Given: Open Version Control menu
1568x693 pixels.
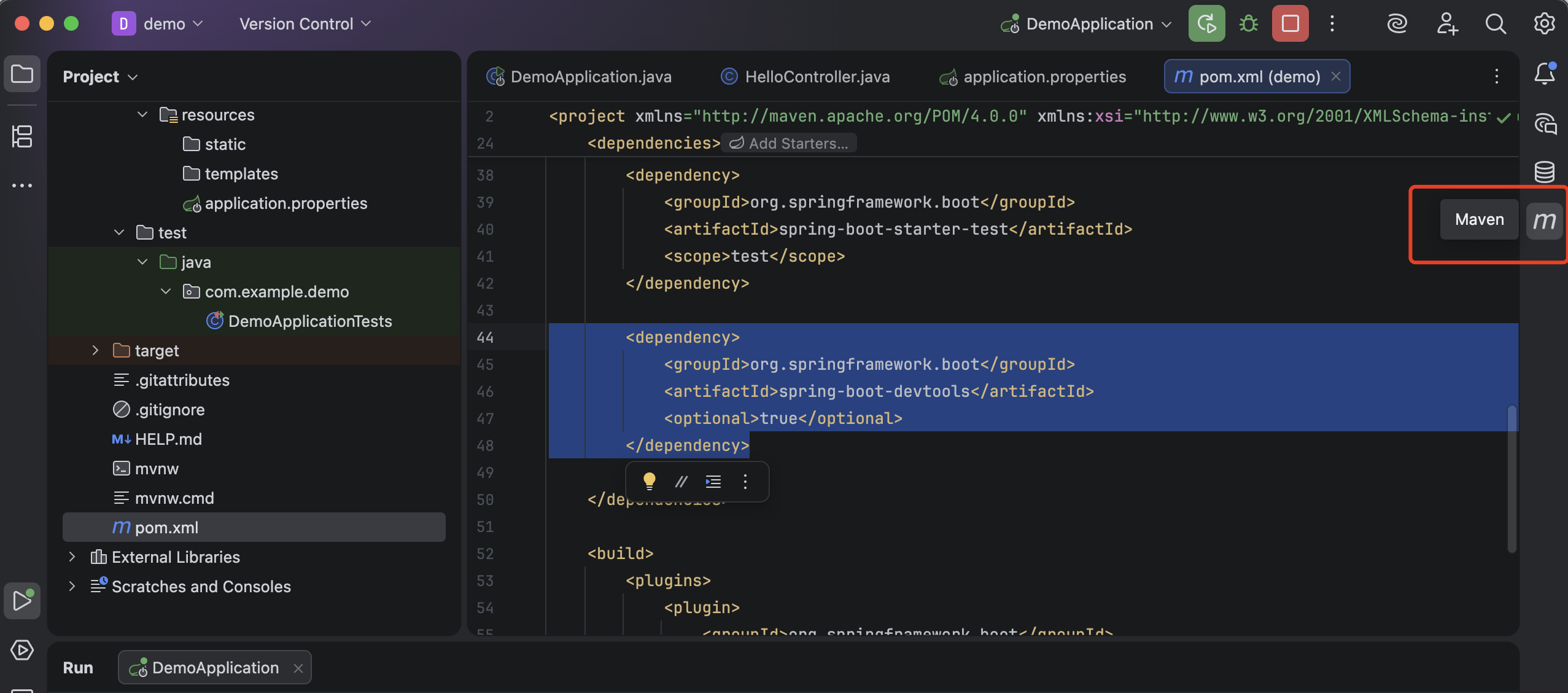Looking at the screenshot, I should tap(305, 24).
